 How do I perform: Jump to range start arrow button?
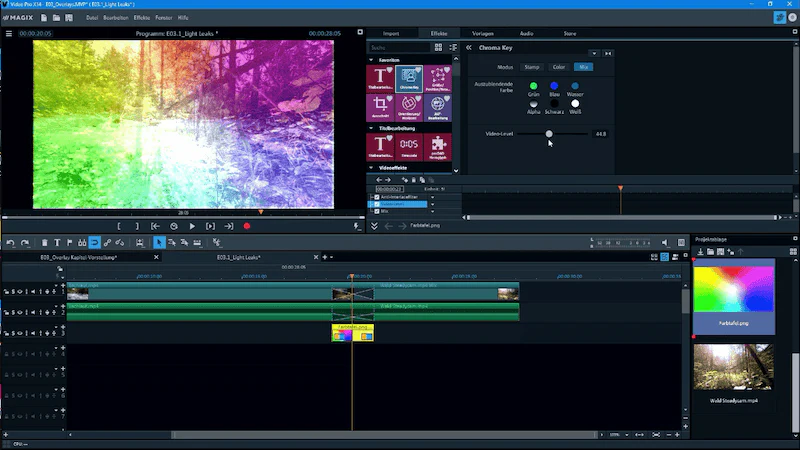pos(155,227)
